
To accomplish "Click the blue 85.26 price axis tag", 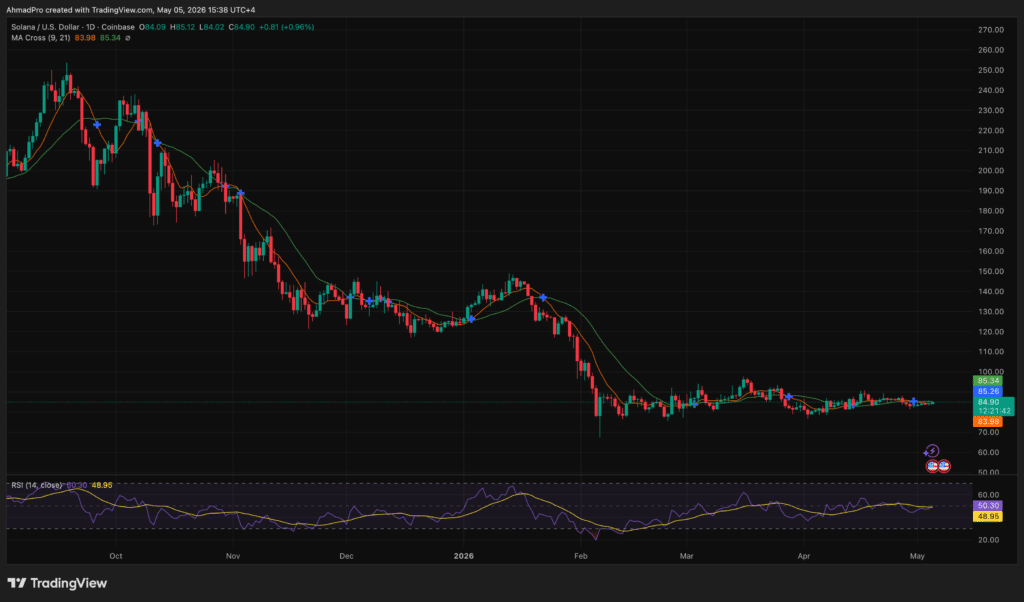I will (988, 392).
